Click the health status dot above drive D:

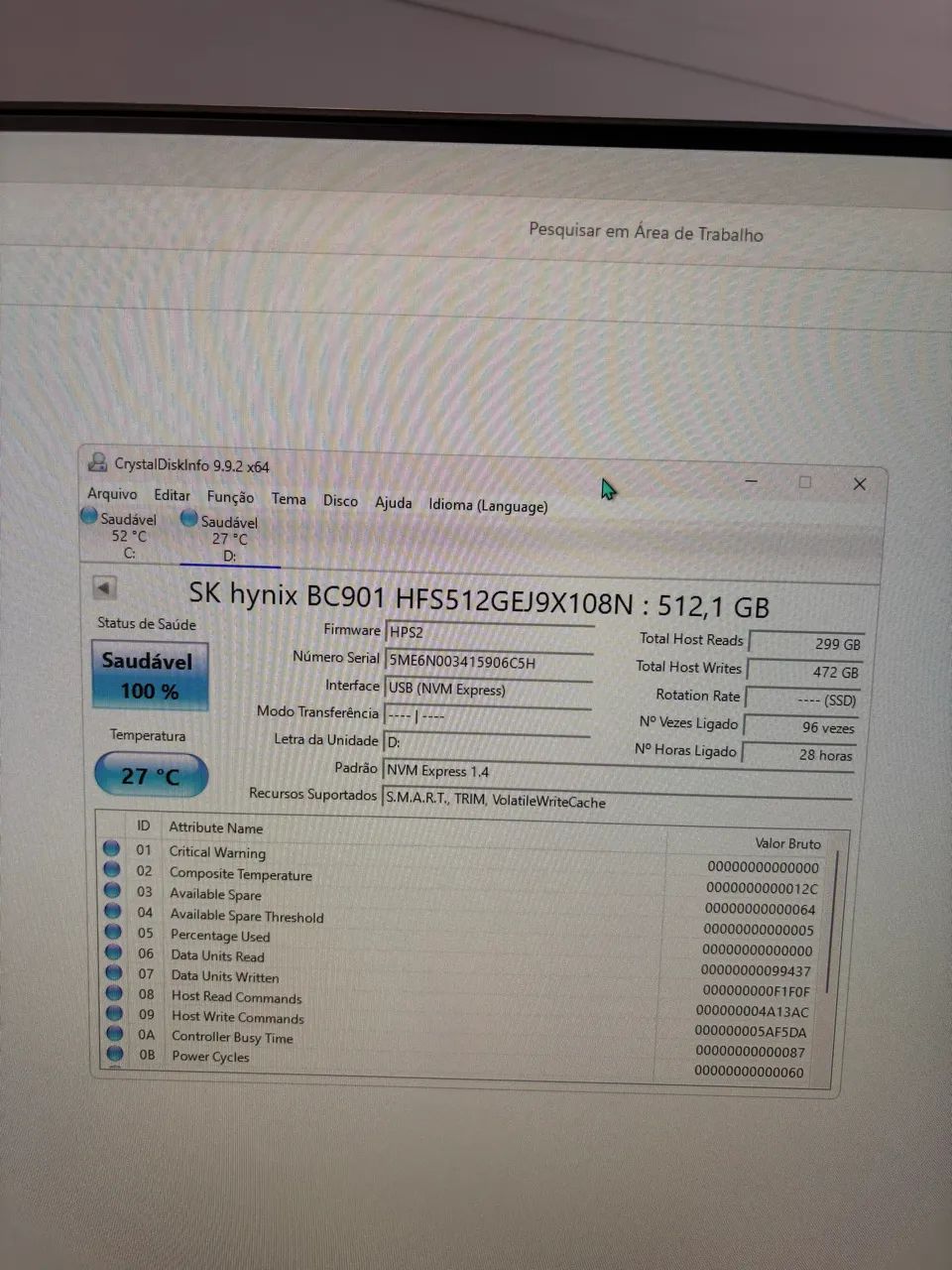189,518
